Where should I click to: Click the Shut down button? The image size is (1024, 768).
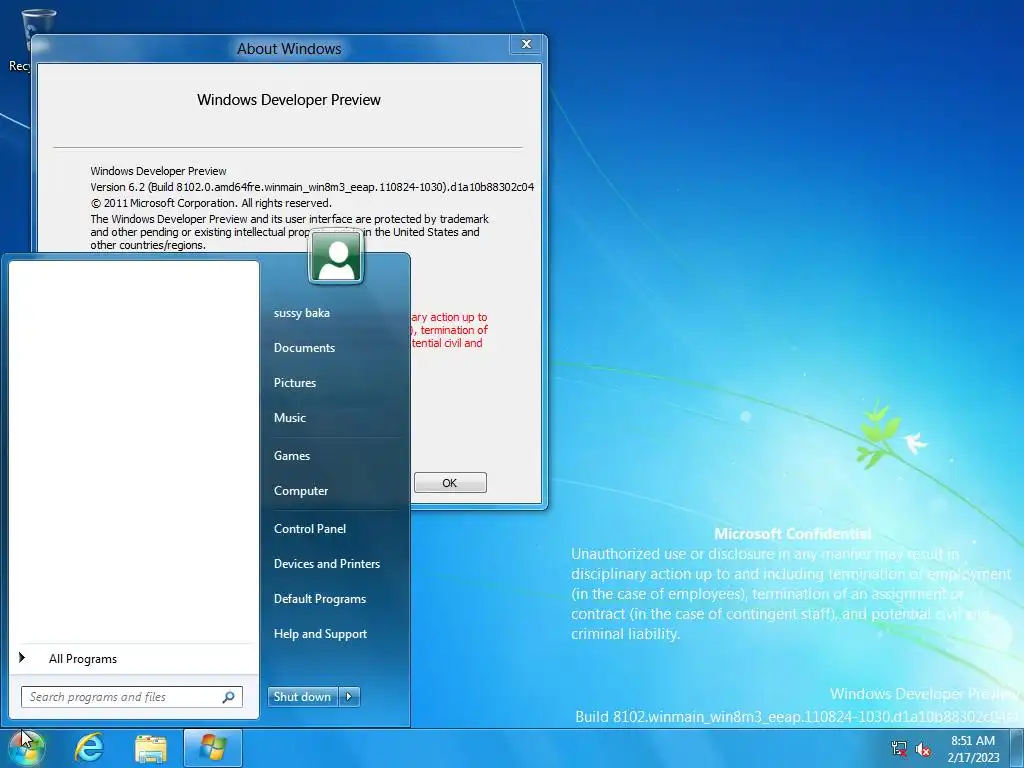point(302,697)
